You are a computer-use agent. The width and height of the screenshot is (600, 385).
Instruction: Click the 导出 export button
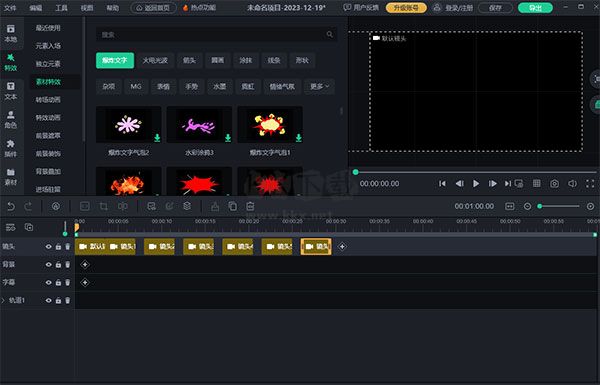coord(535,8)
